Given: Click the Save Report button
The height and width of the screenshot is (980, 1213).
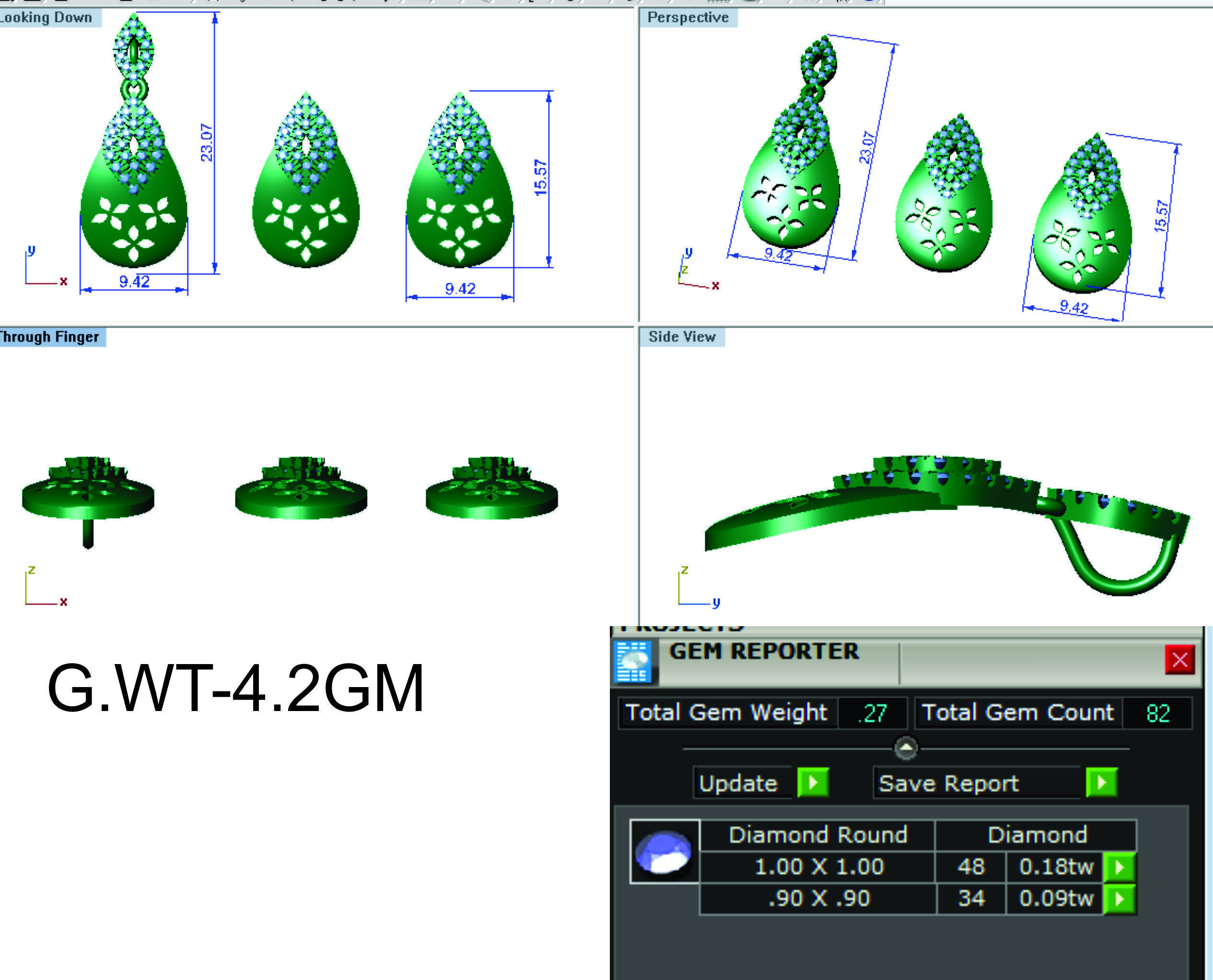Looking at the screenshot, I should tap(977, 783).
